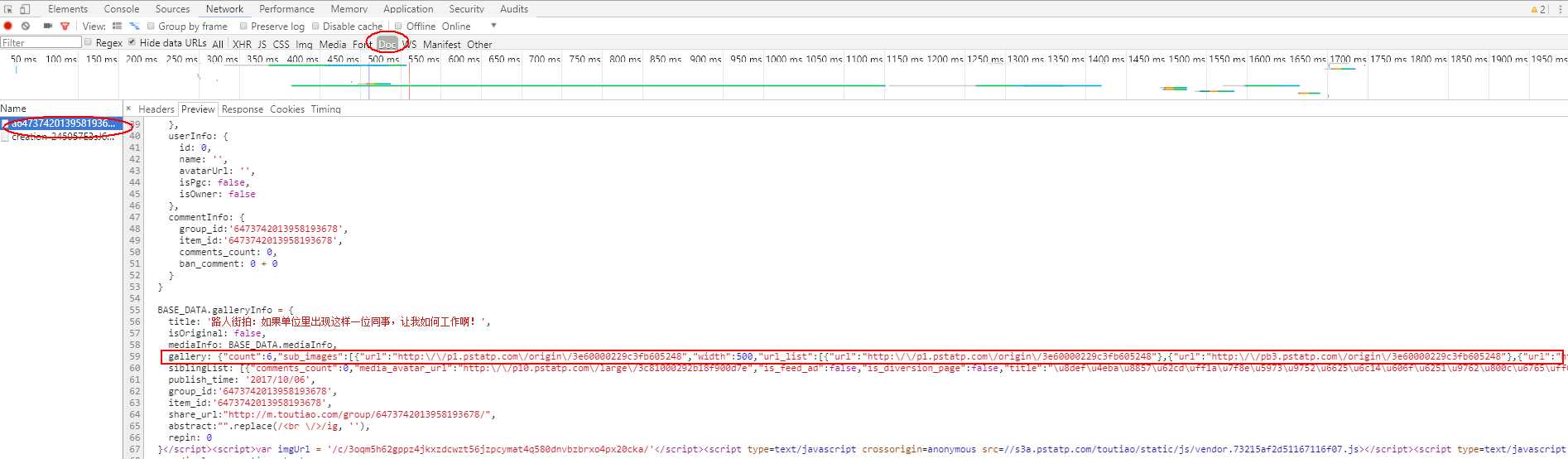Select the a6473742013958193… request row
Screen dimensions: 1568x459
pos(61,123)
